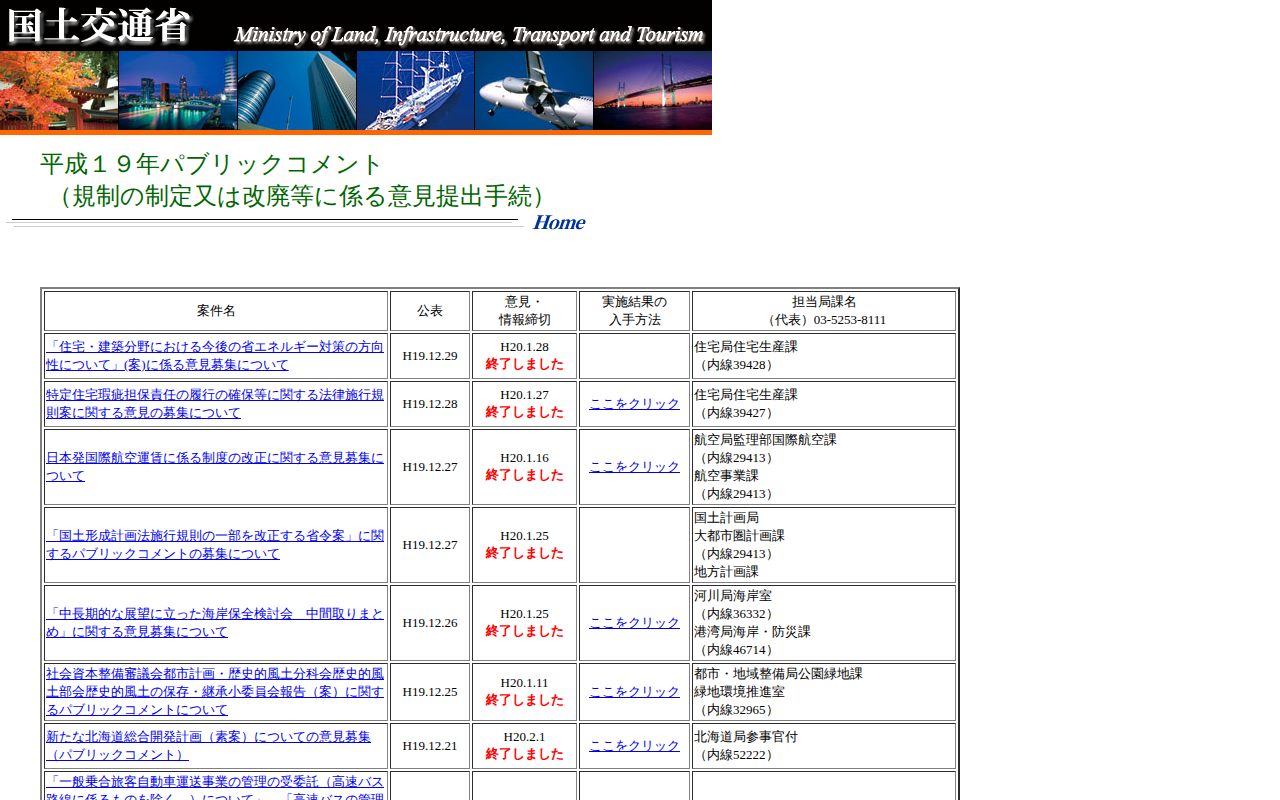The width and height of the screenshot is (1280, 800).
Task: Open the 高速バス路線 管理の受委託 link
Action: coord(213,789)
